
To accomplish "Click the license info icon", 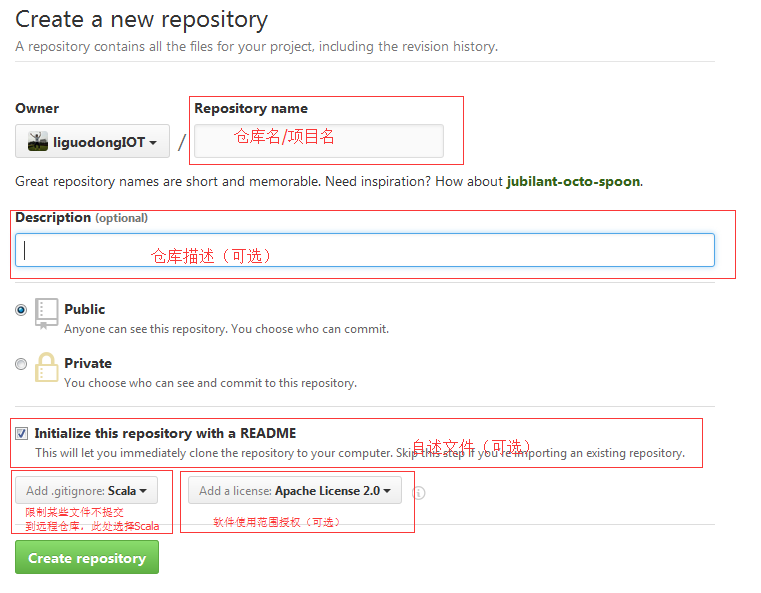I will click(418, 493).
